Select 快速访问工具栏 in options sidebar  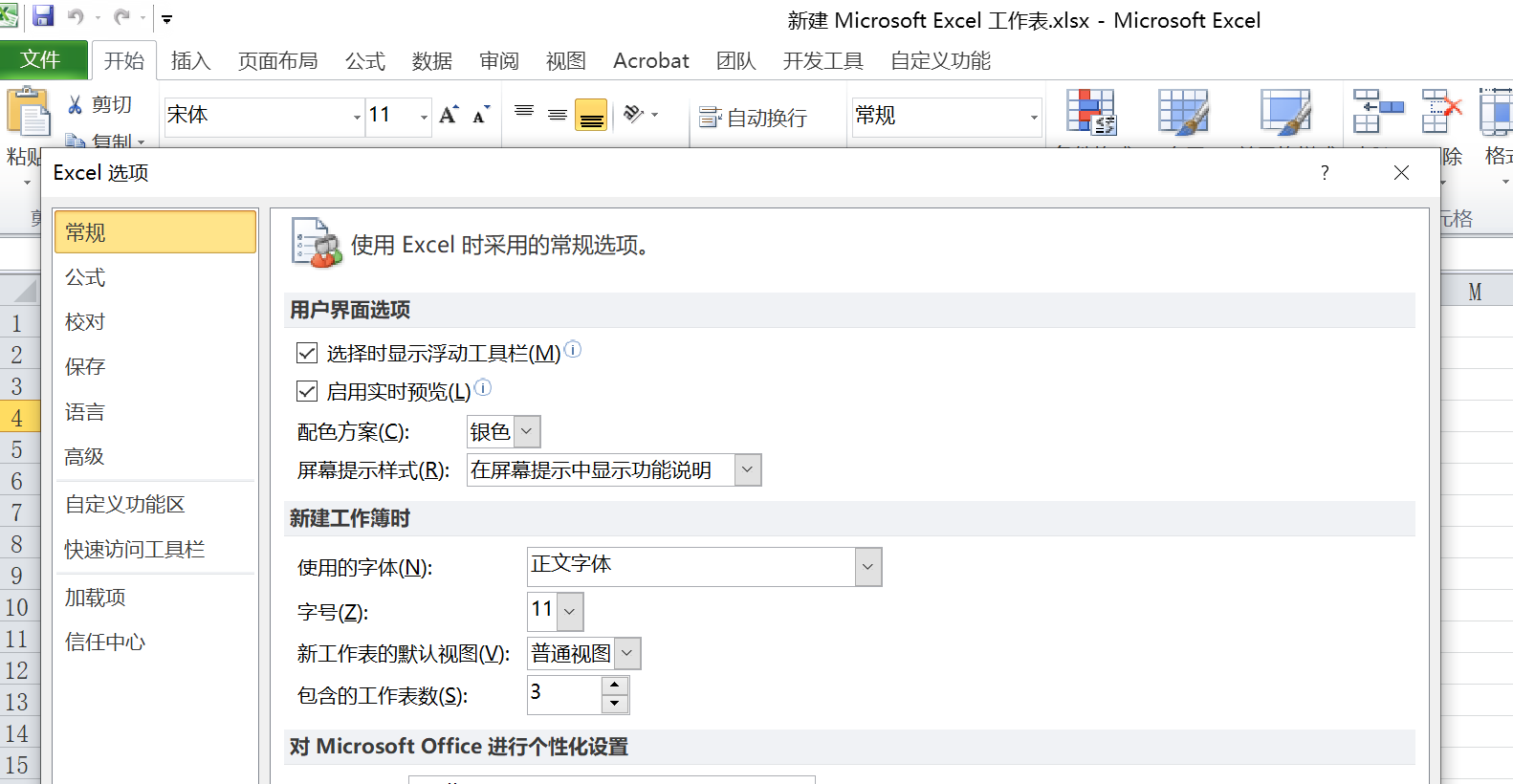pyautogui.click(x=155, y=550)
